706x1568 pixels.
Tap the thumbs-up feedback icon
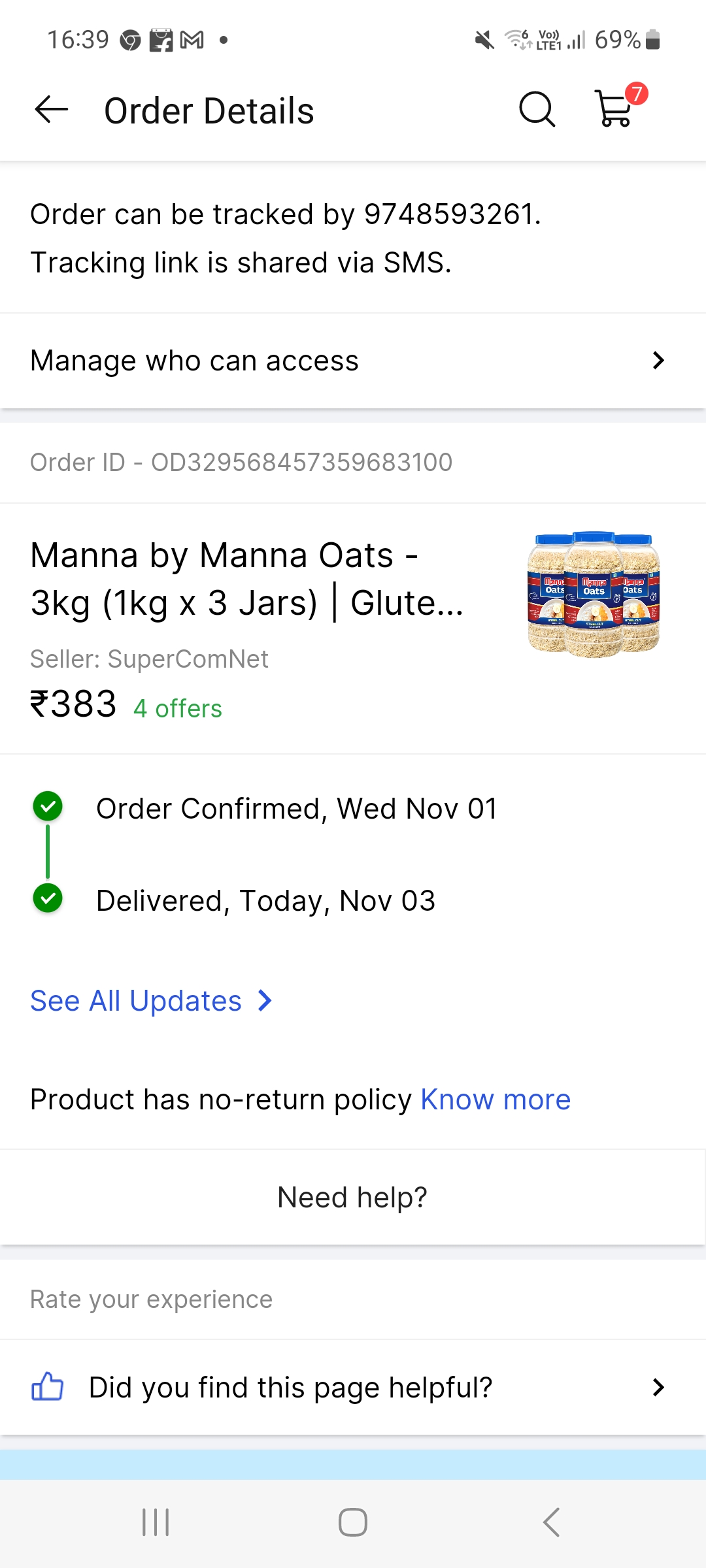pos(48,1386)
